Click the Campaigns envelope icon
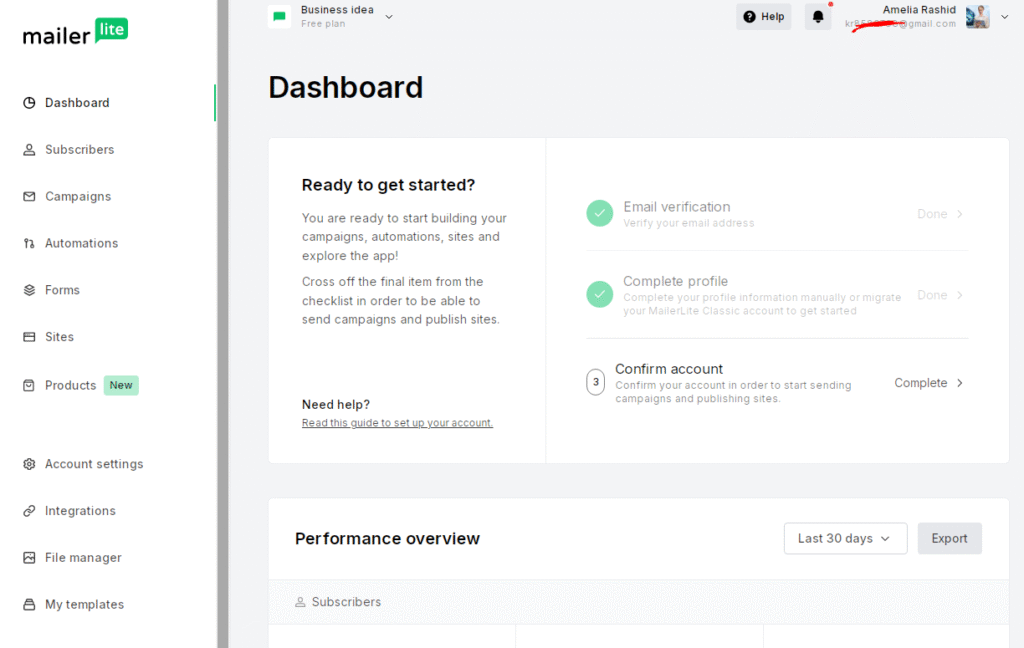The height and width of the screenshot is (648, 1024). (29, 197)
